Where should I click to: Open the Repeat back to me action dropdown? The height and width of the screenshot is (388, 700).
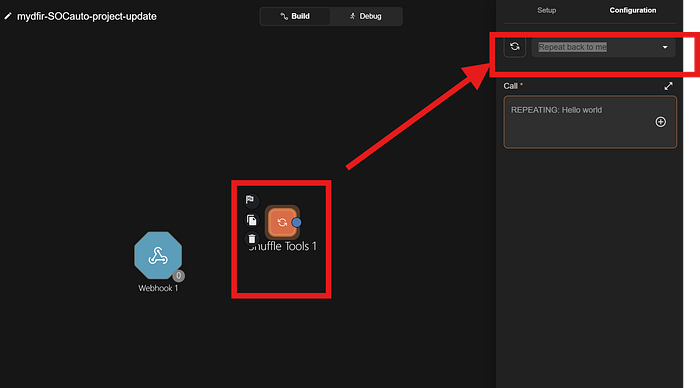[603, 47]
